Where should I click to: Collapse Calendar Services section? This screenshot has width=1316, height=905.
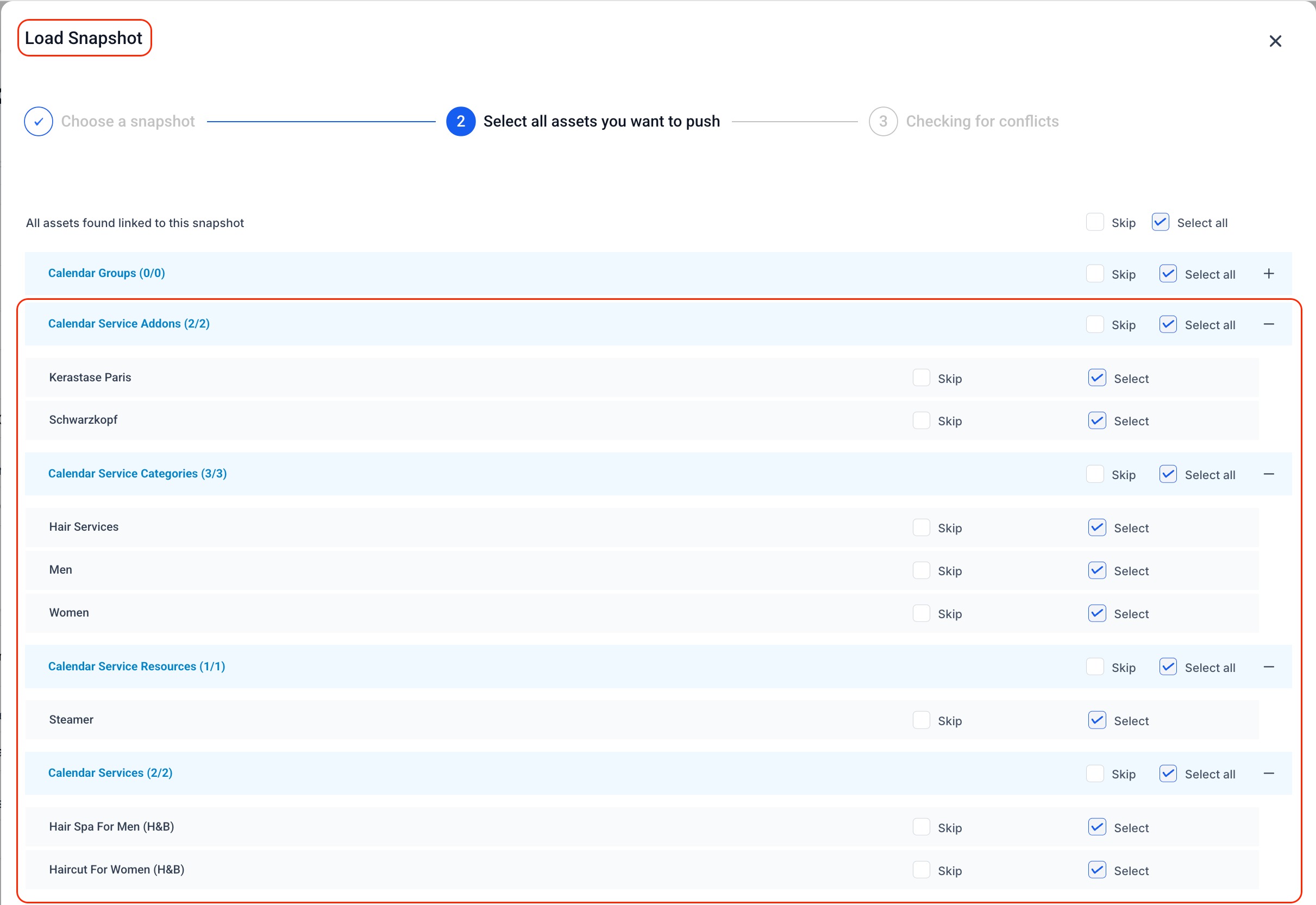[1268, 774]
